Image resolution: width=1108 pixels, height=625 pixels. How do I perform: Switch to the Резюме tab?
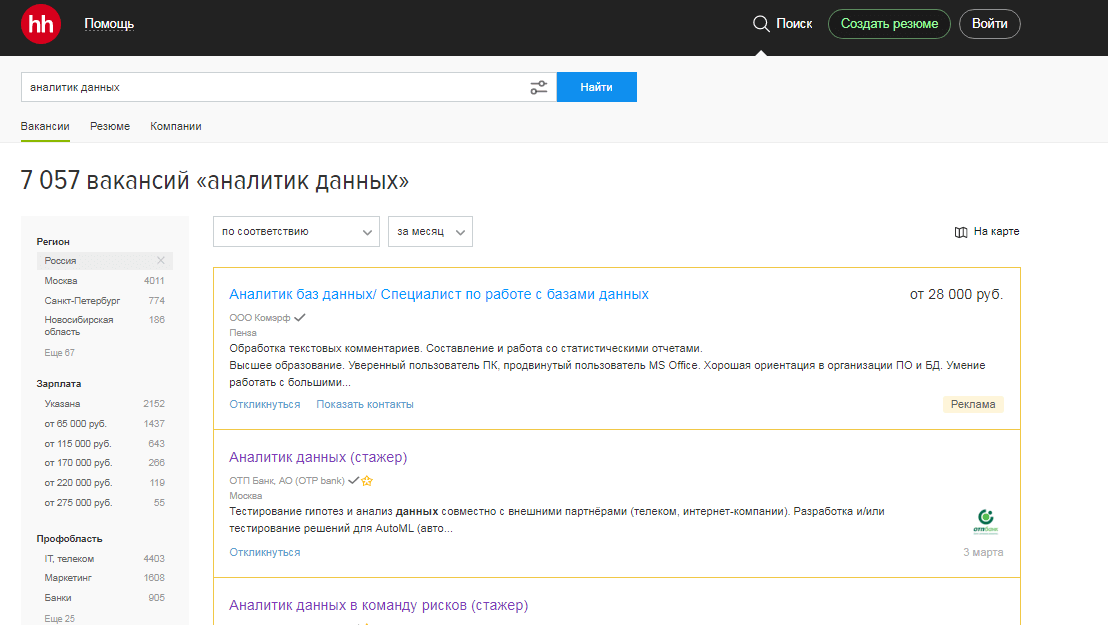110,127
